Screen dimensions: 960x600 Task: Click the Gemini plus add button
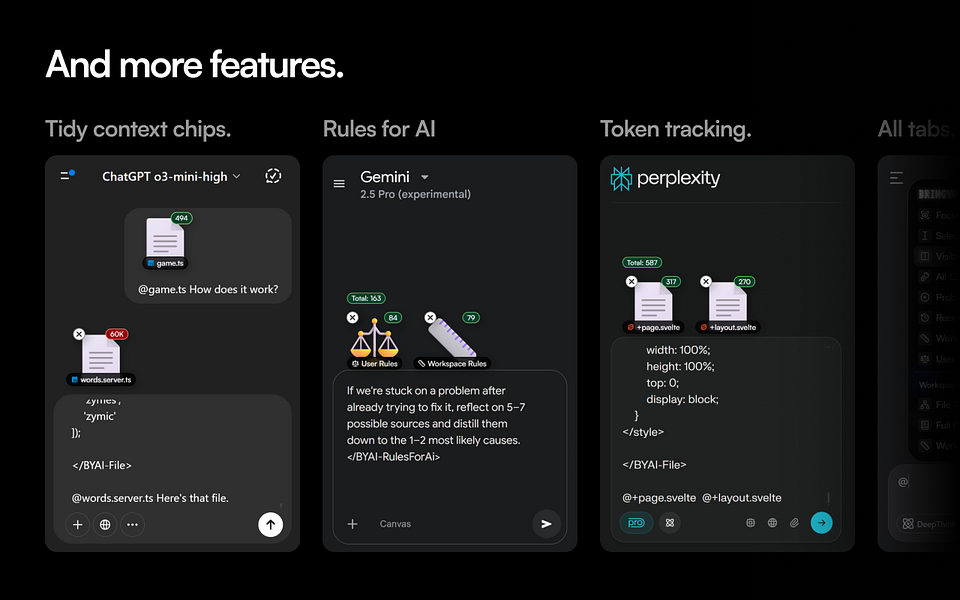click(353, 524)
